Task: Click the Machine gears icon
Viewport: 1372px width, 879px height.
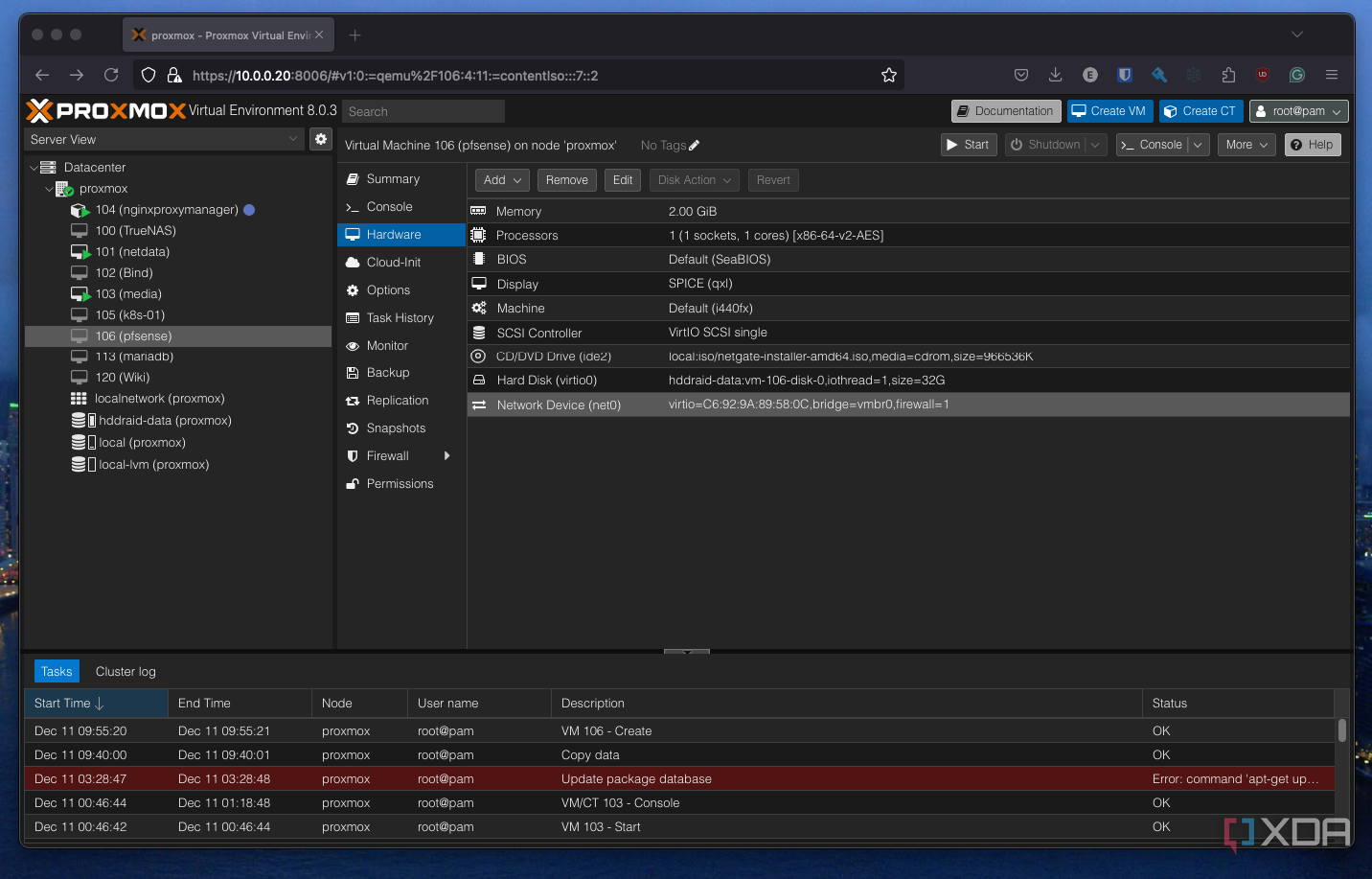Action: [x=478, y=308]
